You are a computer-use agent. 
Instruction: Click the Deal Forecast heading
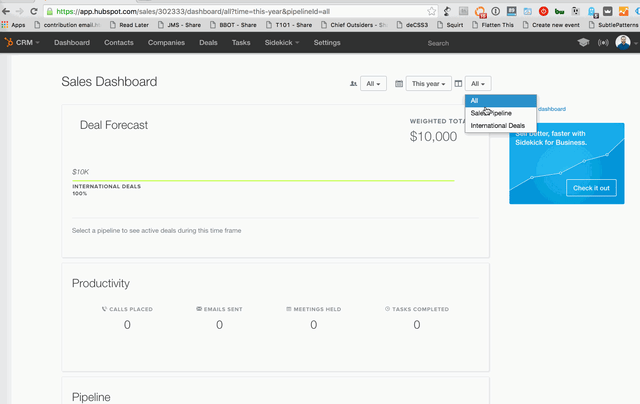[x=114, y=125]
